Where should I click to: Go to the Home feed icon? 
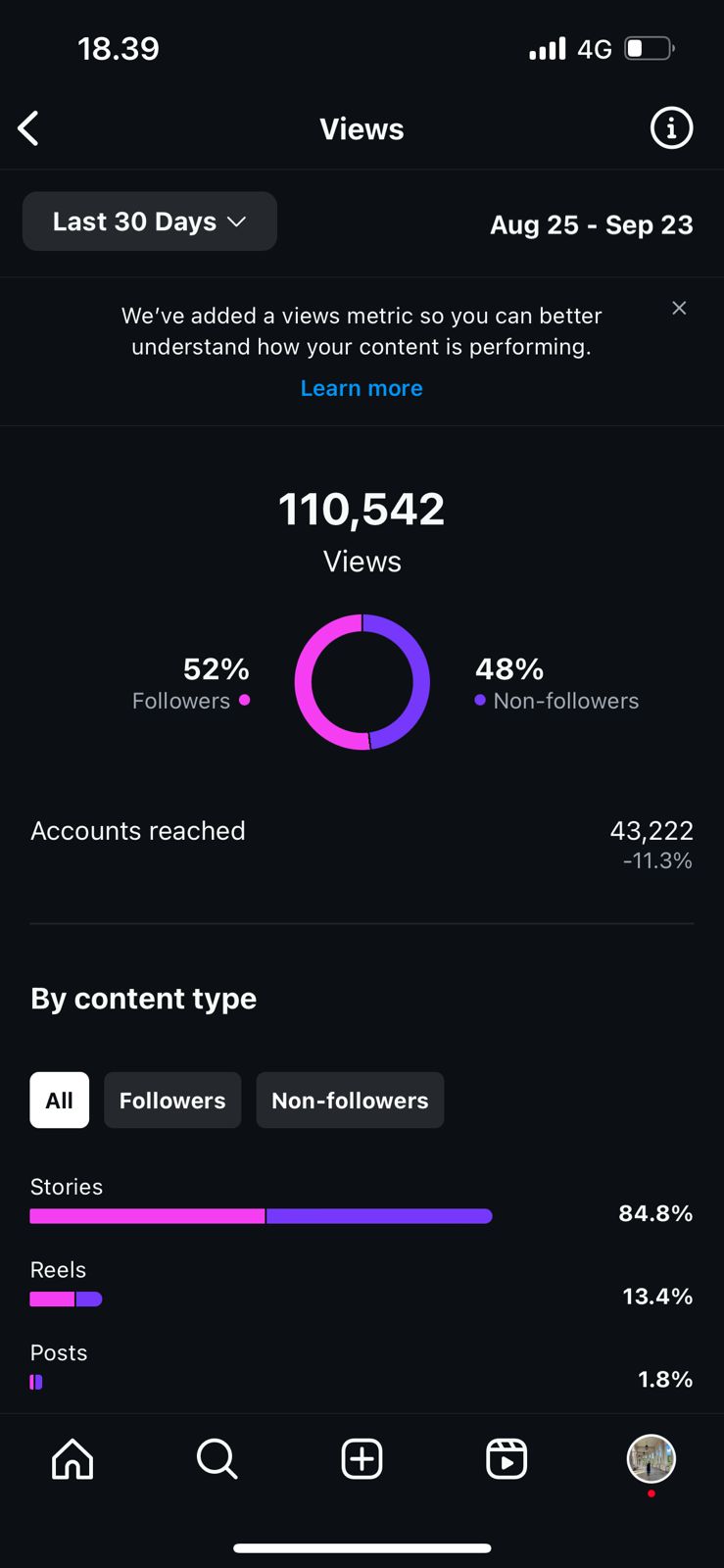72,1458
